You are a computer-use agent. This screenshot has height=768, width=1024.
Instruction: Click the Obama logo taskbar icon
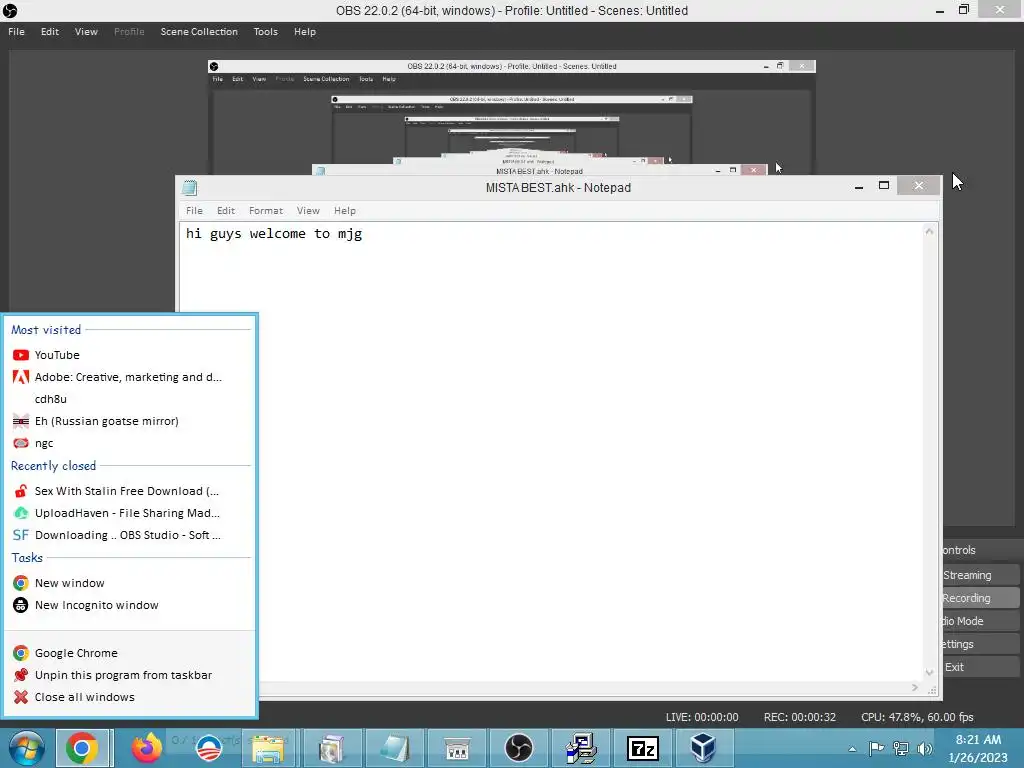209,748
